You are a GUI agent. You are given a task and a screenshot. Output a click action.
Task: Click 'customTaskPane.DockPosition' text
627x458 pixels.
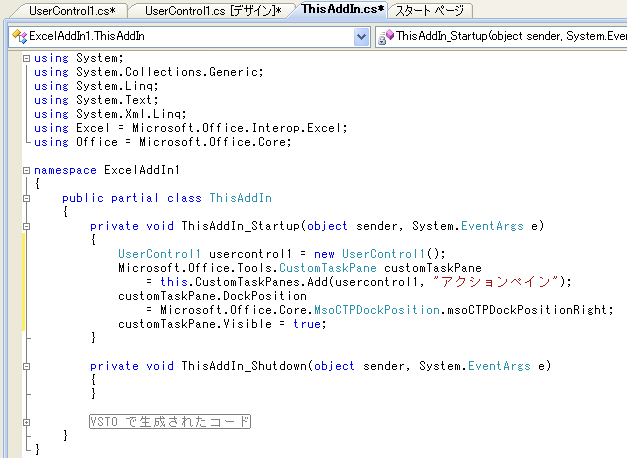[x=212, y=296]
